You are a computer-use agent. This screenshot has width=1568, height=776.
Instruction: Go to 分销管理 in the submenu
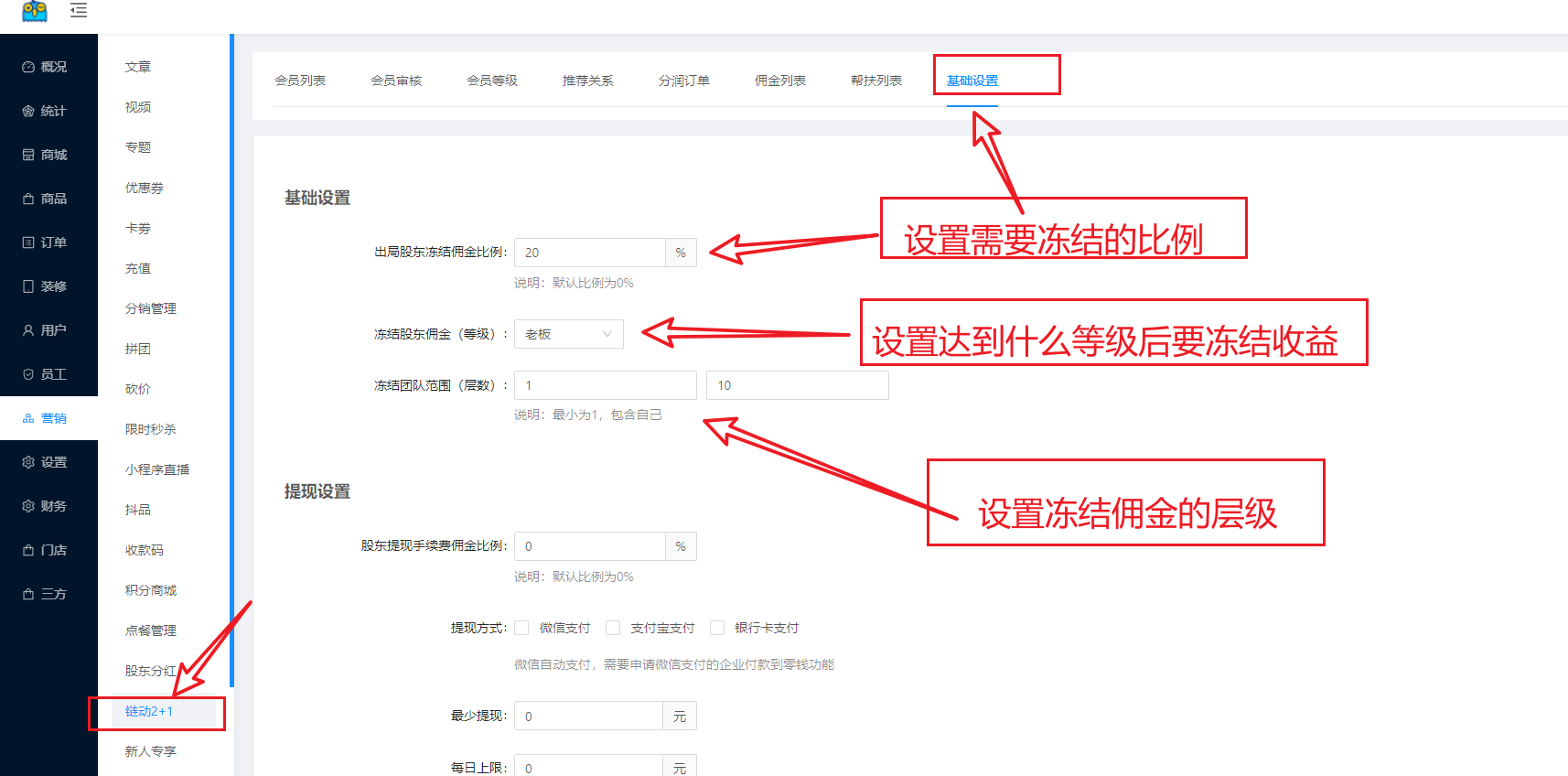[151, 308]
